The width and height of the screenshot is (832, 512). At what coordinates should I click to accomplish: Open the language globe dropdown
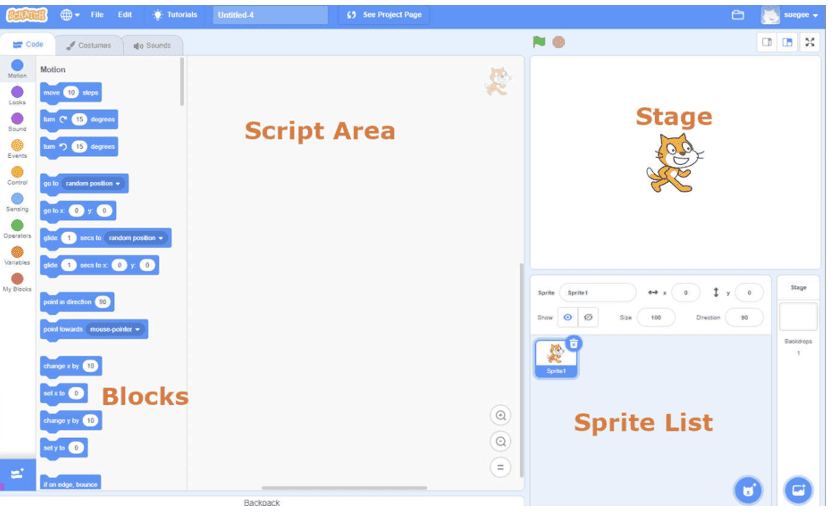tap(70, 15)
